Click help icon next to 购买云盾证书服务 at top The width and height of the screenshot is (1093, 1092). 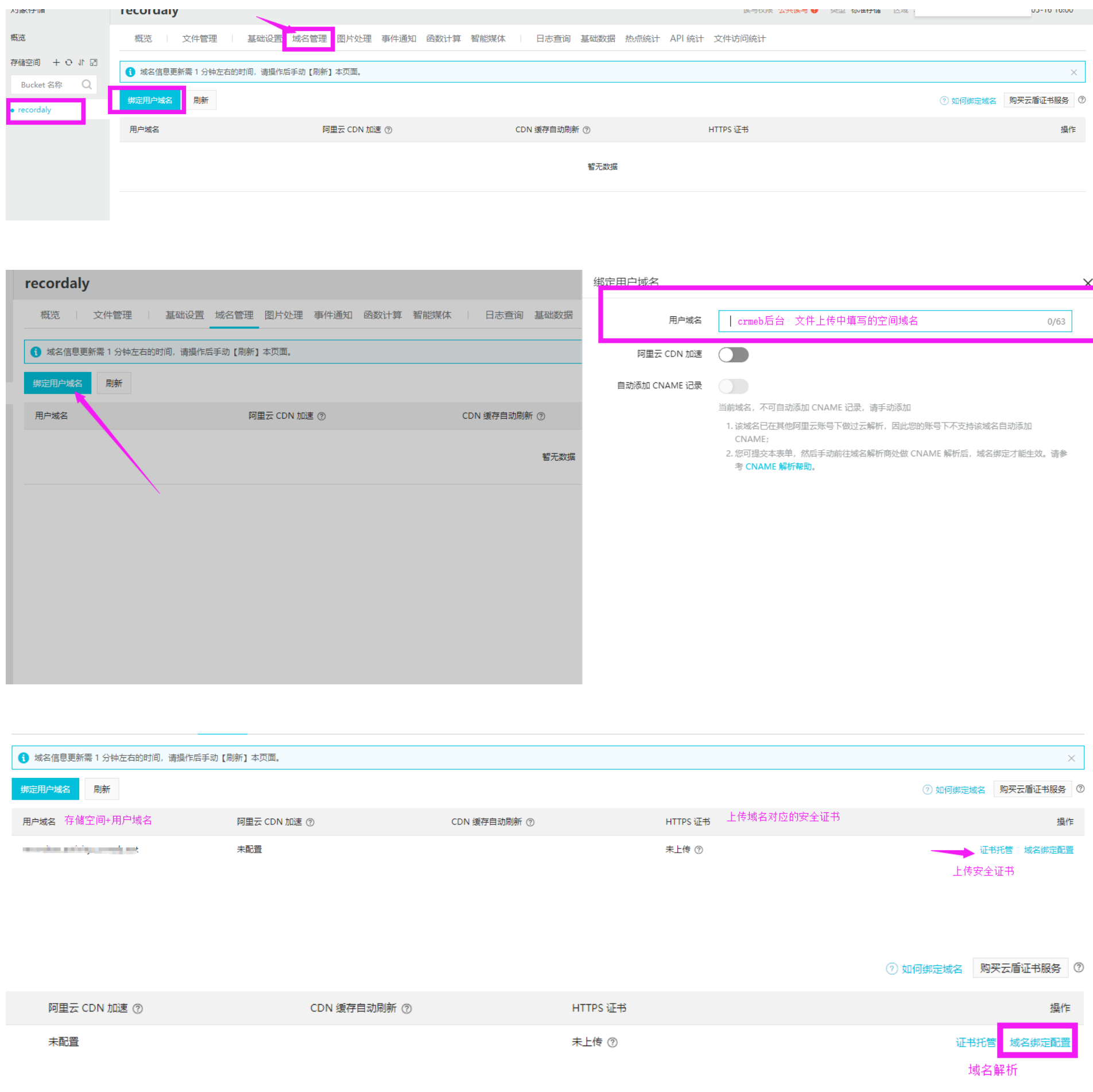click(x=1082, y=100)
